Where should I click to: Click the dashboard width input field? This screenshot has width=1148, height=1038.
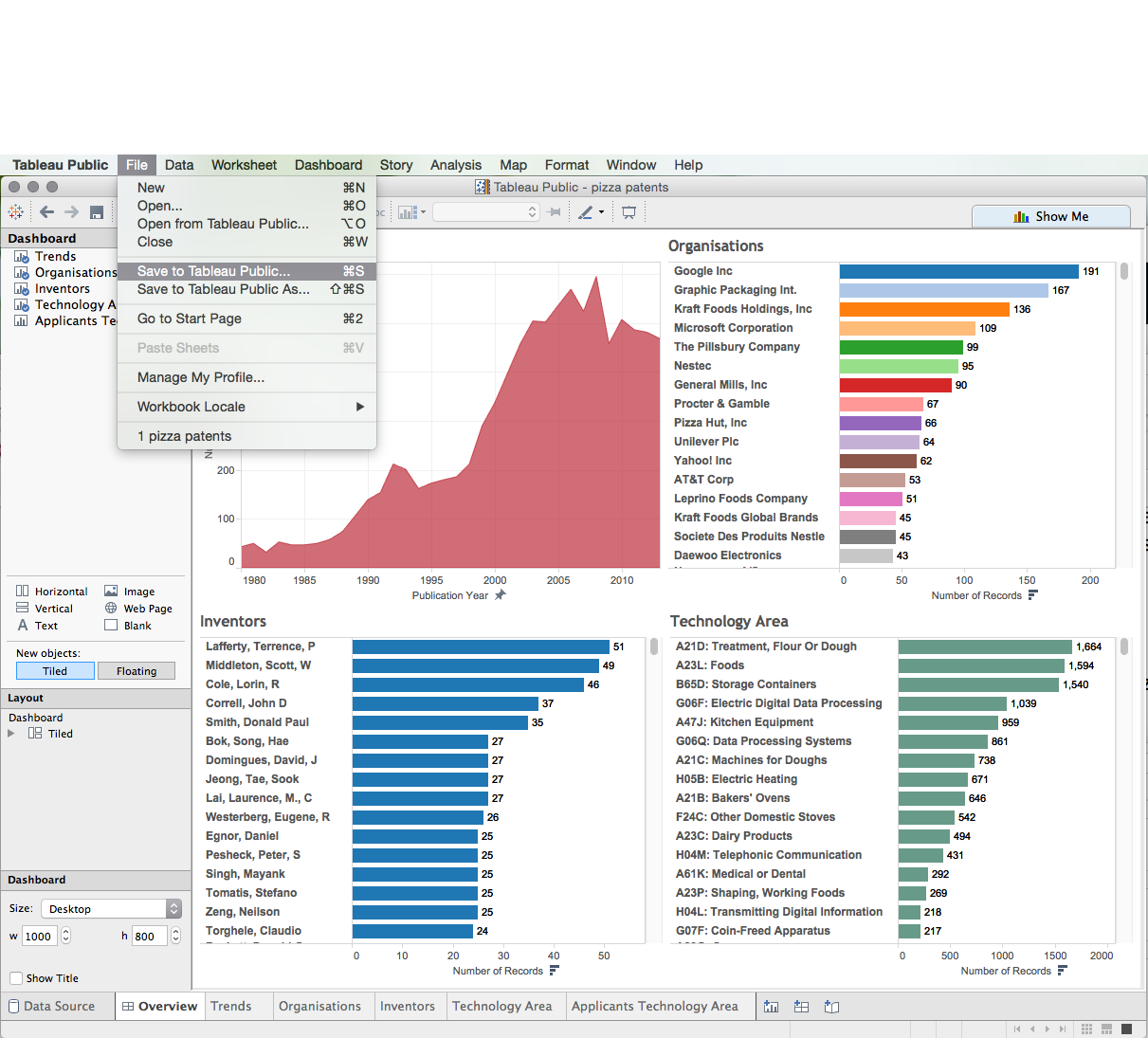pyautogui.click(x=41, y=937)
